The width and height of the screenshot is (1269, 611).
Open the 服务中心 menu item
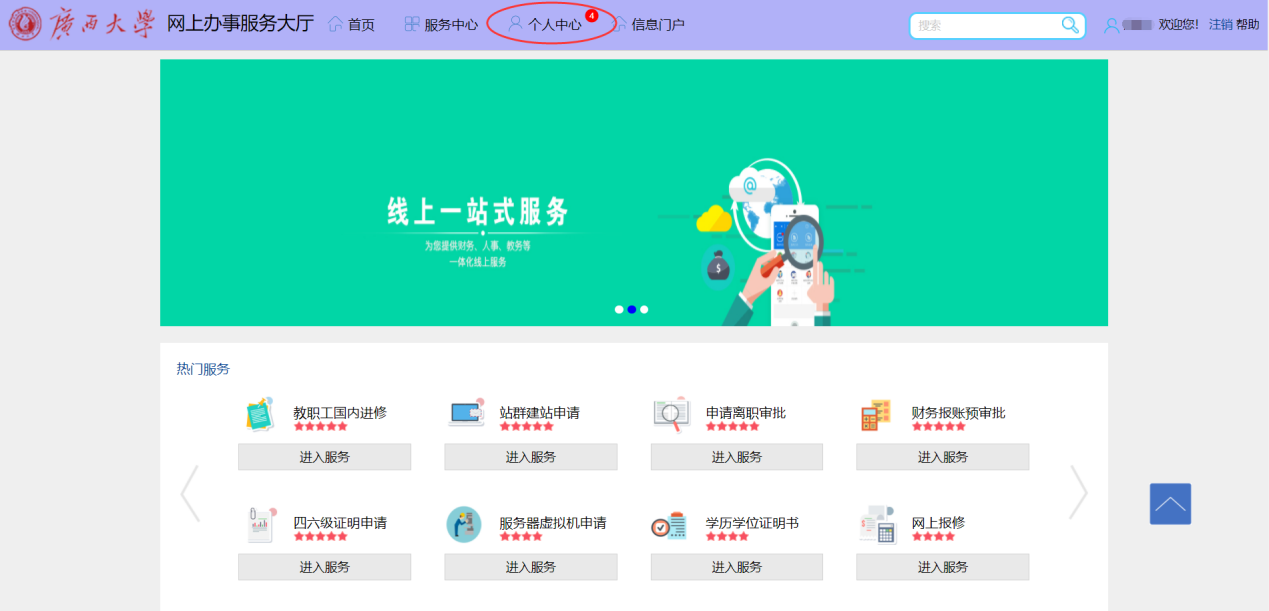pos(441,25)
